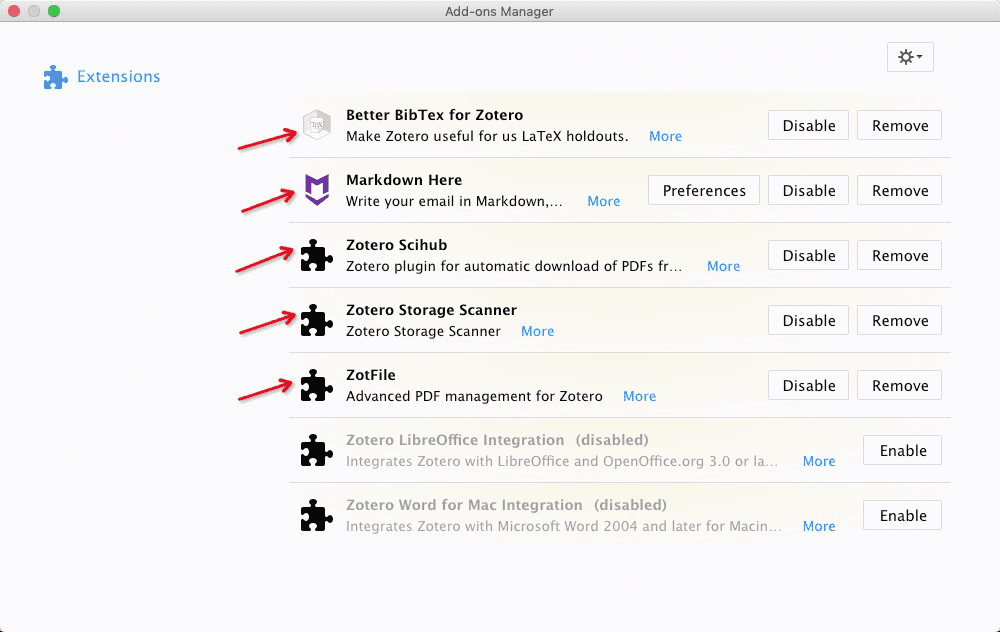This screenshot has width=1000, height=632.
Task: Click the blue Extensions puzzle icon
Action: 55,77
